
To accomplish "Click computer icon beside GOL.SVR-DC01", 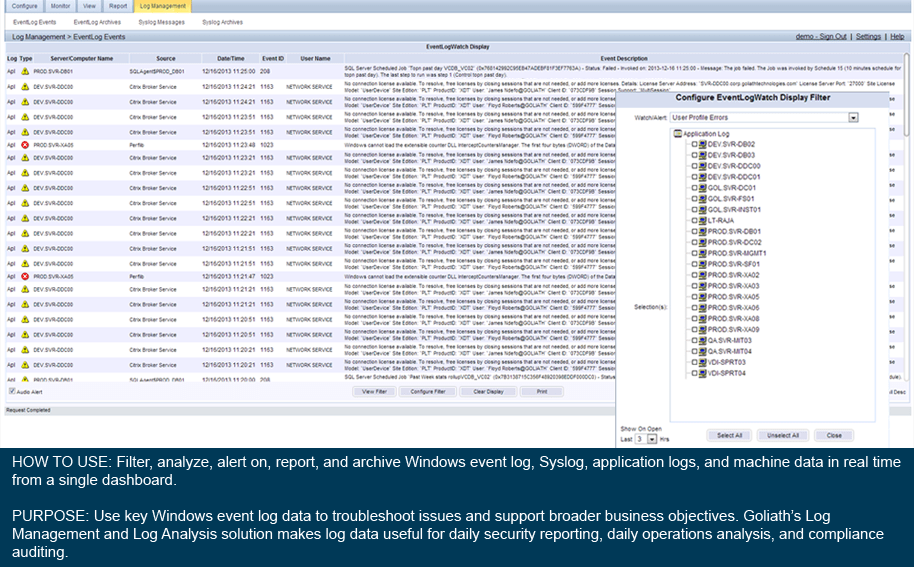I will click(x=702, y=188).
